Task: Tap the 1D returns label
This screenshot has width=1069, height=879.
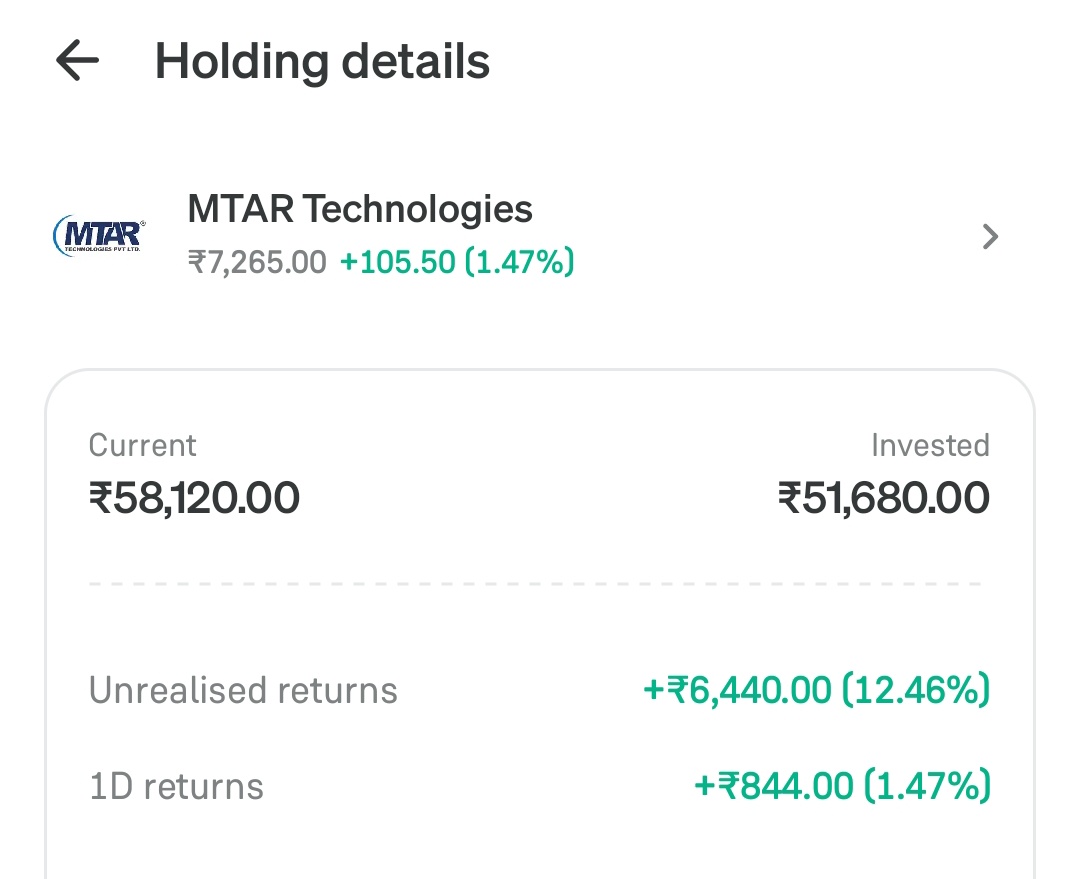Action: click(x=177, y=786)
